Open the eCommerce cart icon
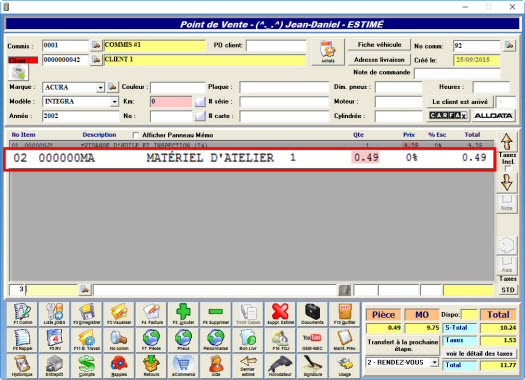Viewport: 525px width, 380px height. point(183,366)
